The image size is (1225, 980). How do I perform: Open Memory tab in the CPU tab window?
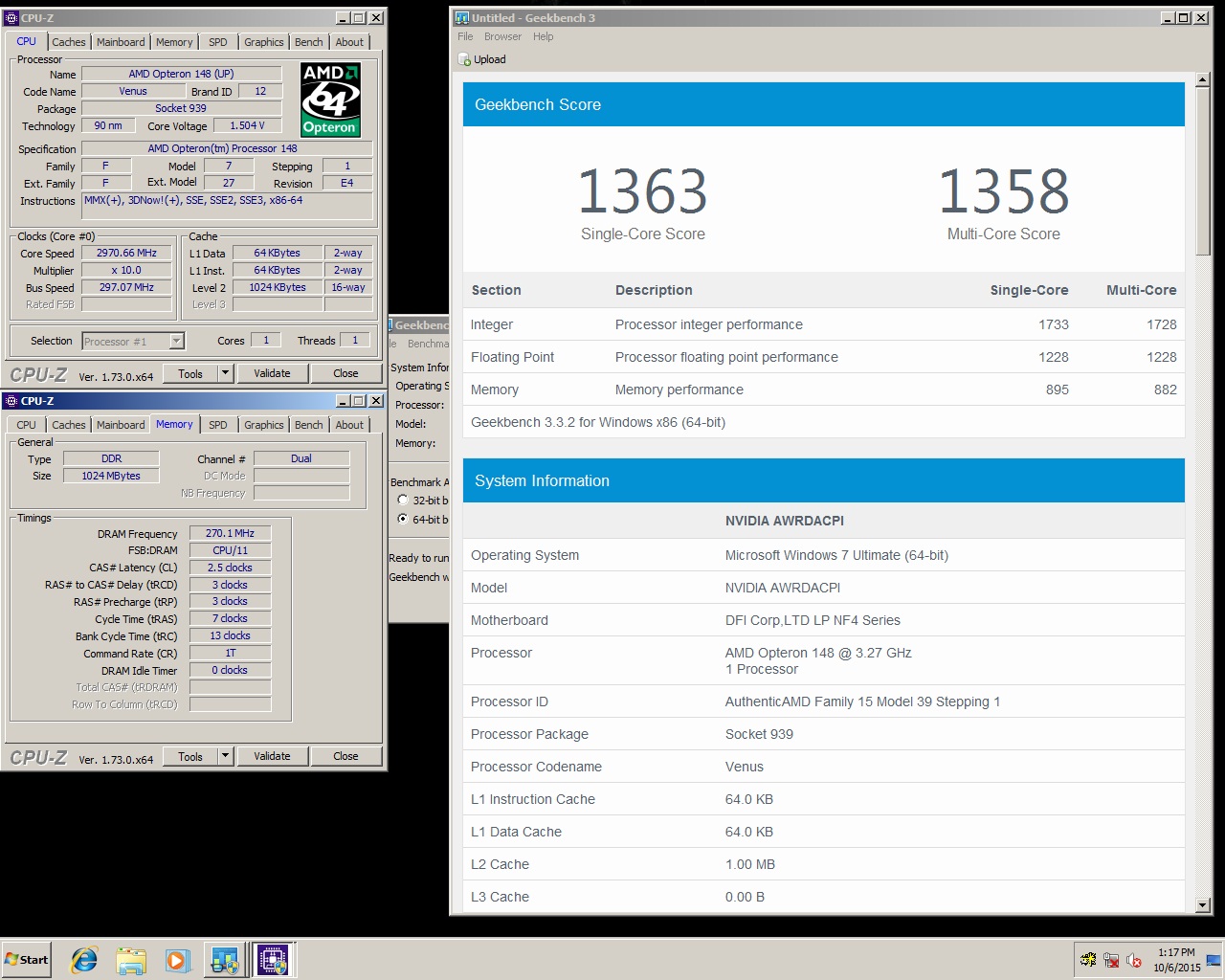click(174, 42)
